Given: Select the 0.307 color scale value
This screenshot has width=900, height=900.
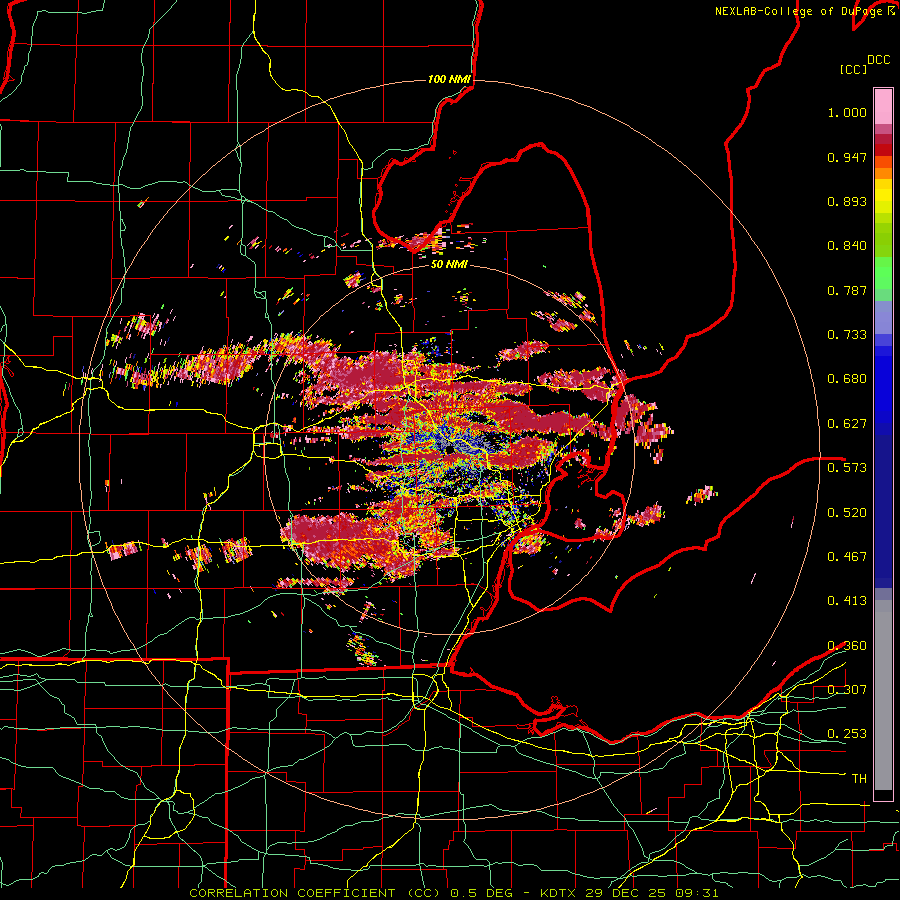Looking at the screenshot, I should [847, 690].
